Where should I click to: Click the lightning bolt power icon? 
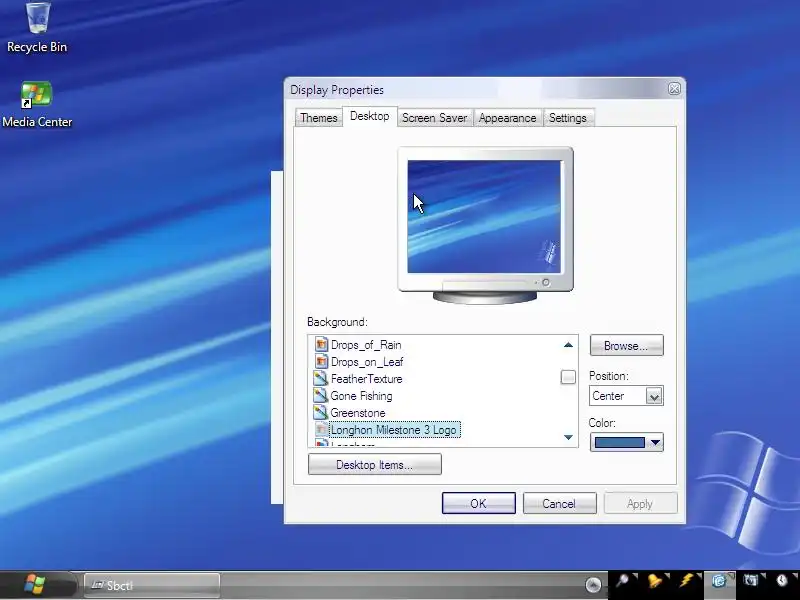(x=686, y=581)
